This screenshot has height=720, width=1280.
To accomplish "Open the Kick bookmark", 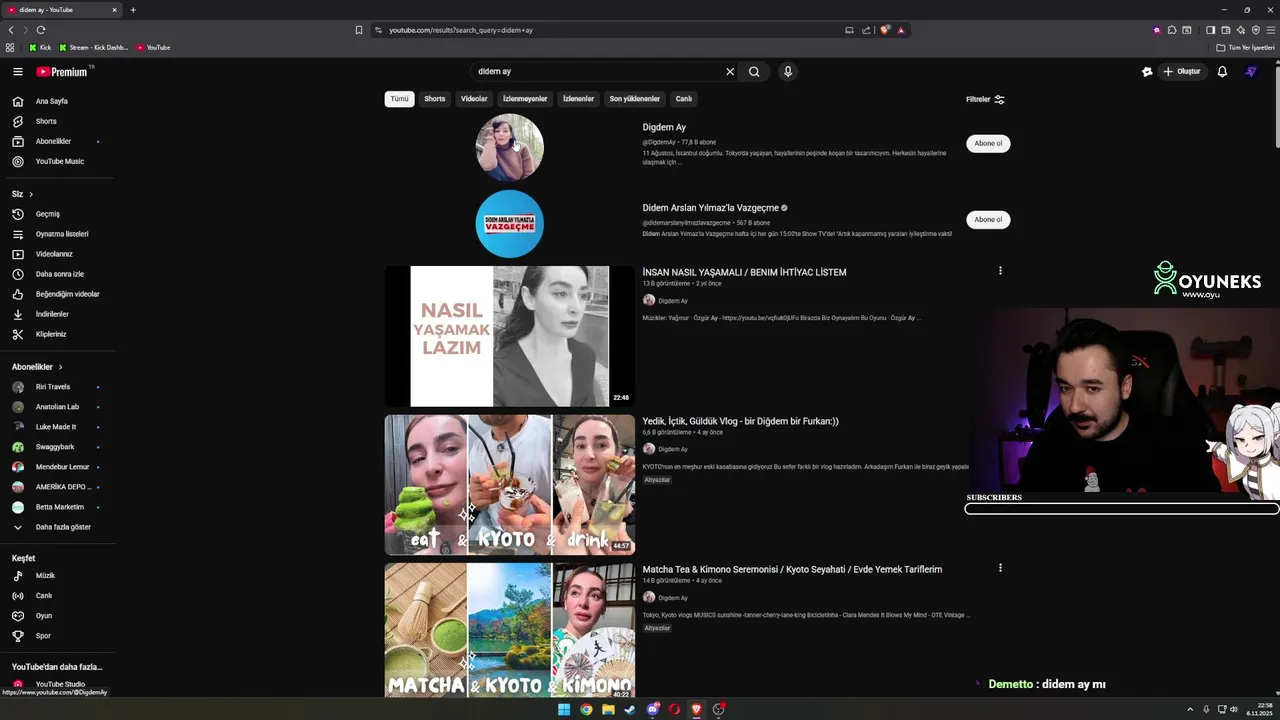I will click(40, 47).
